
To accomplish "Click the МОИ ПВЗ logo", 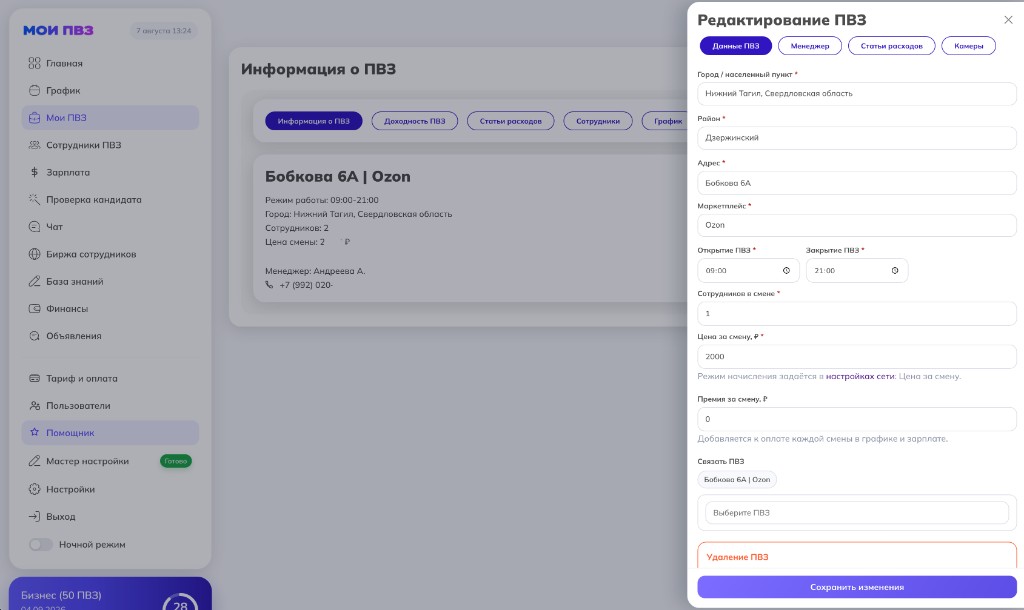I will tap(58, 30).
